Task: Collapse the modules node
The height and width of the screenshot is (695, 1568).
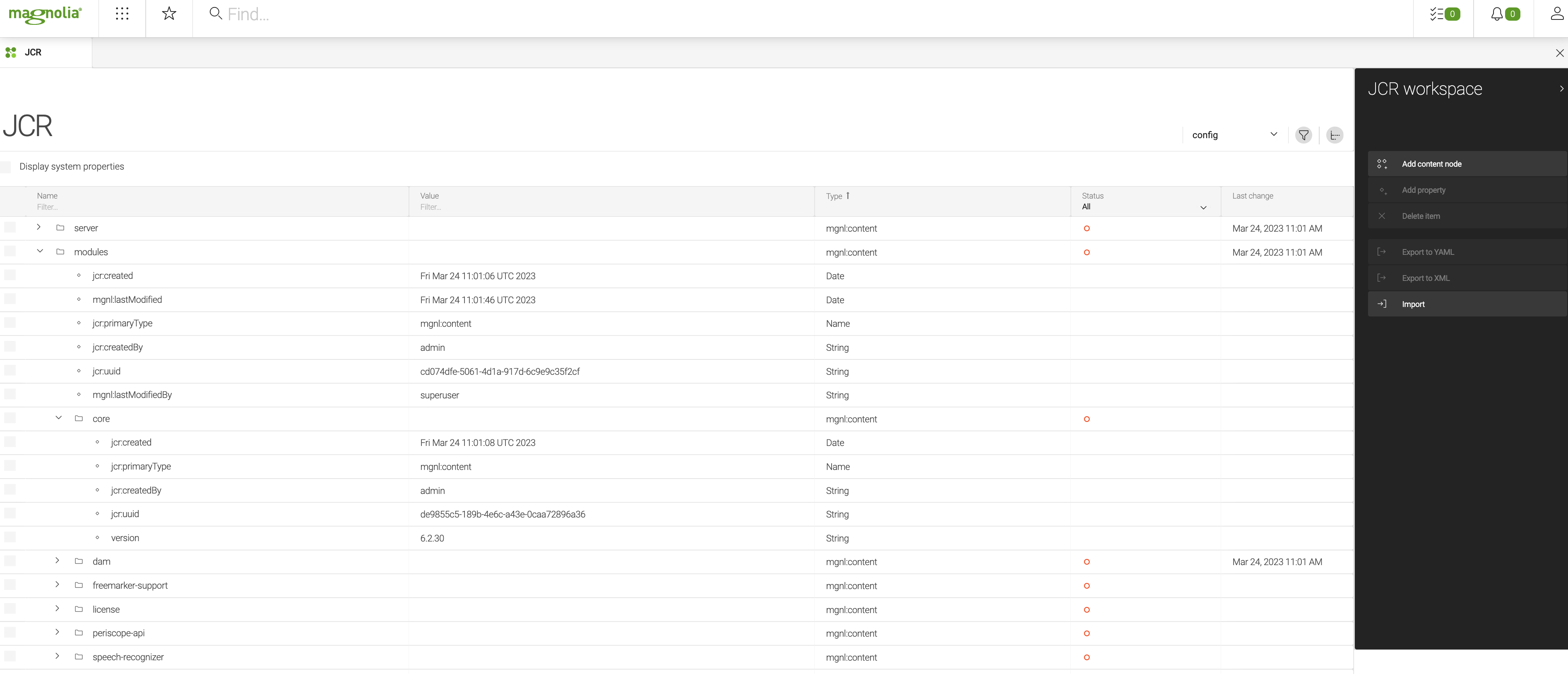Action: click(40, 251)
